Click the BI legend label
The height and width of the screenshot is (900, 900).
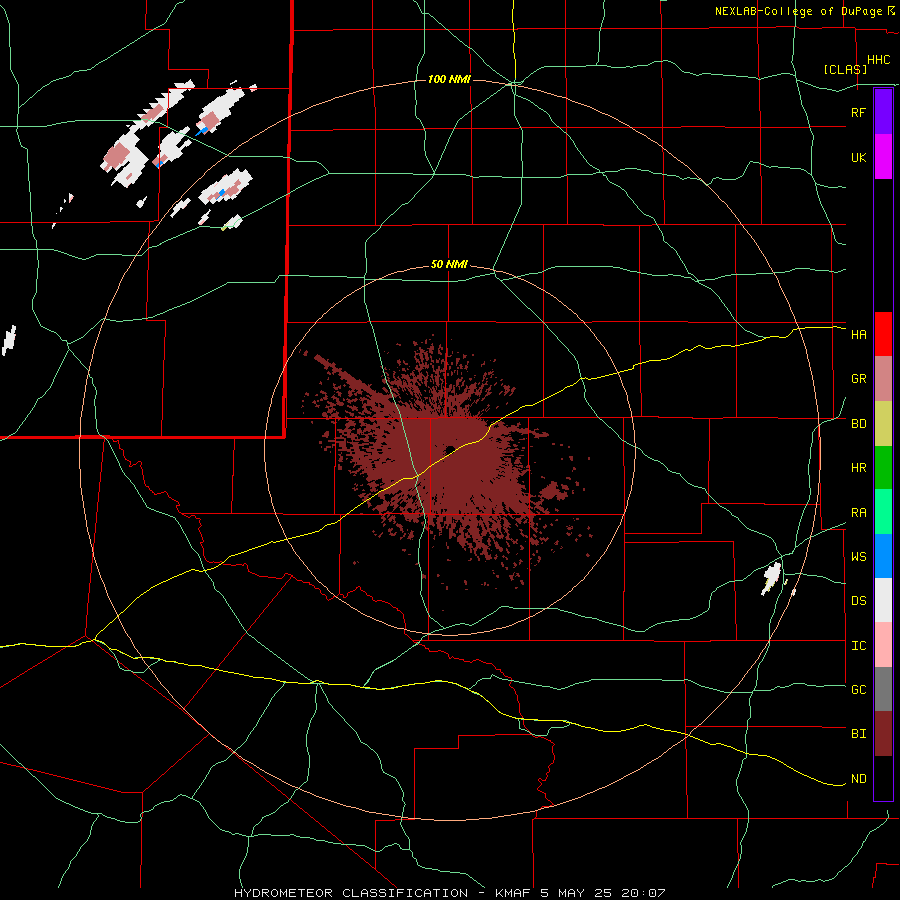pyautogui.click(x=858, y=734)
